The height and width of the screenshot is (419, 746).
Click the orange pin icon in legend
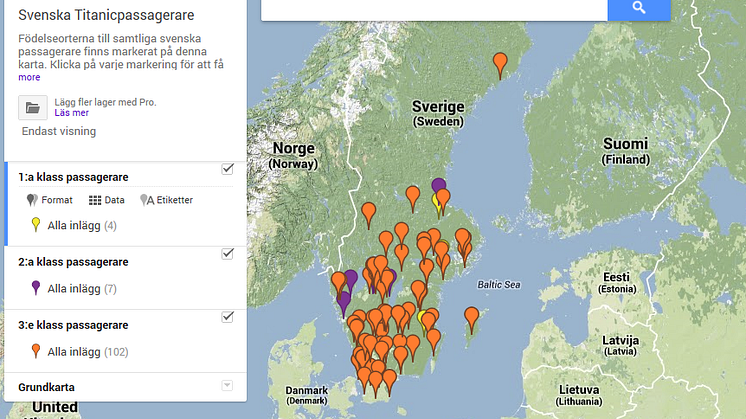[x=35, y=352]
